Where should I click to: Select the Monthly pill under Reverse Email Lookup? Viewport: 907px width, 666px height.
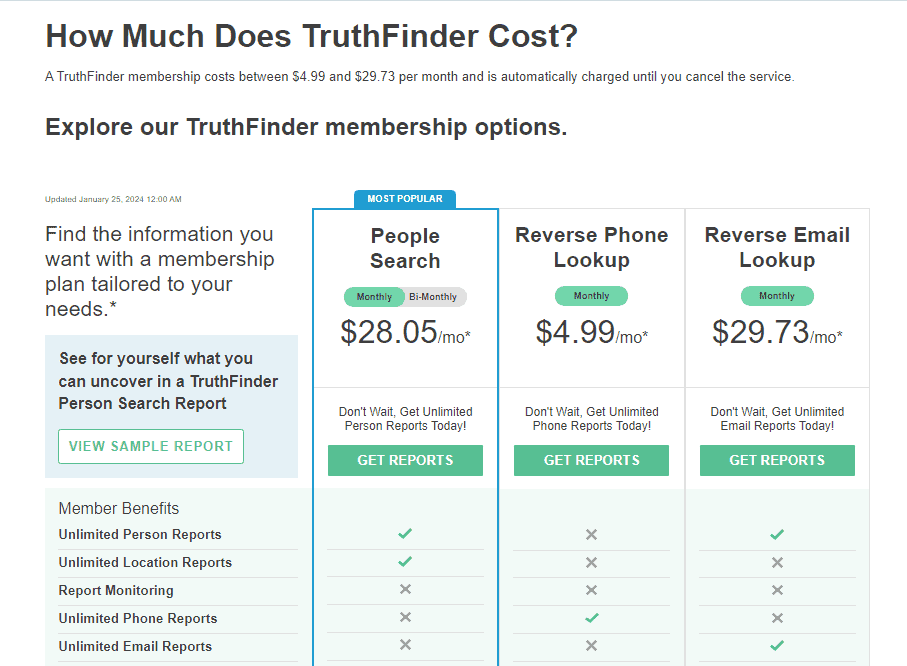(x=777, y=296)
